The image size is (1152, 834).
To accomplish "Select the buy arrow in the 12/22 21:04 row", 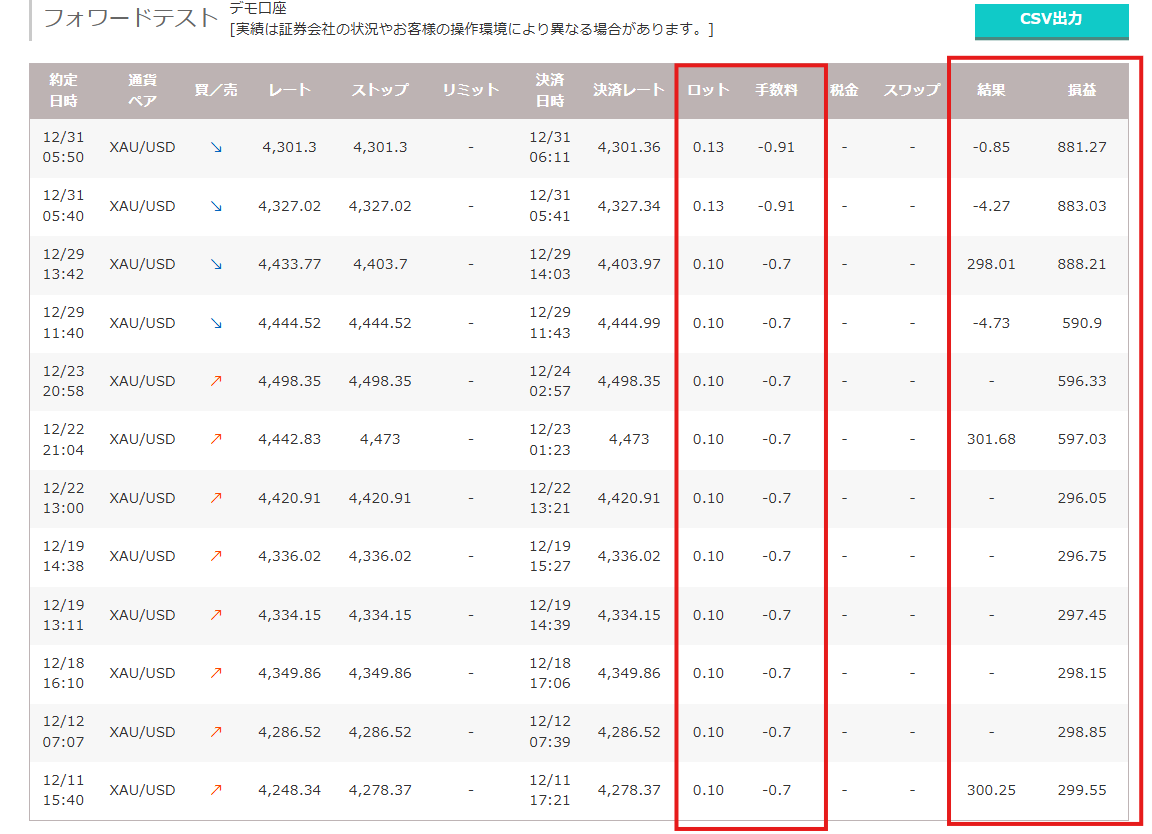I will [x=216, y=439].
